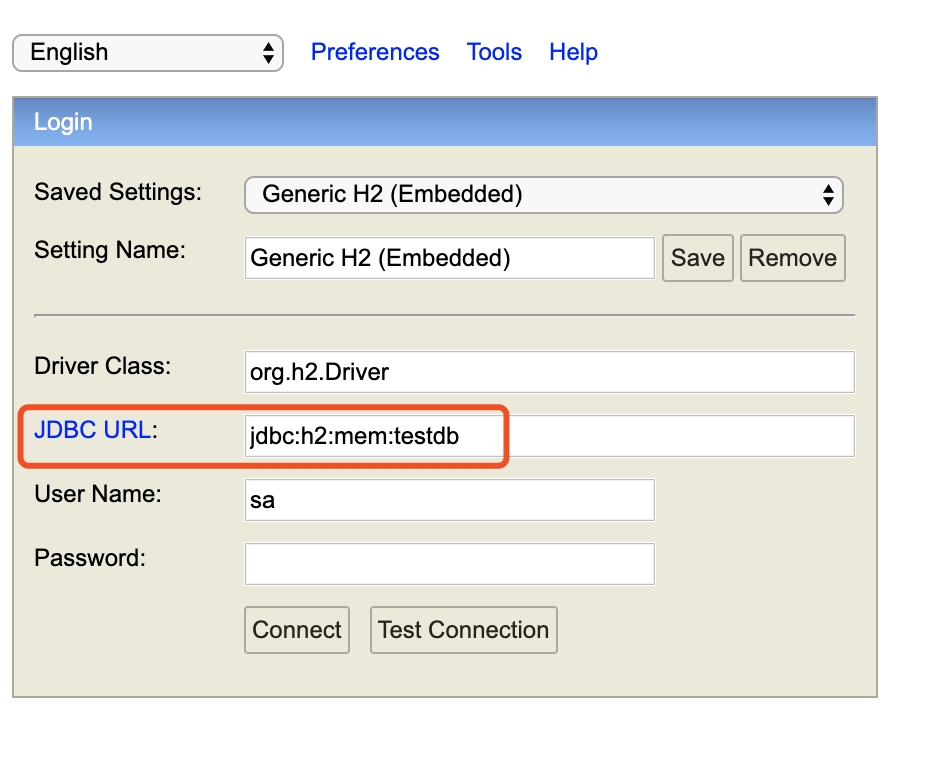Expand the Saved Settings dropdown
The image size is (928, 762).
(x=543, y=195)
